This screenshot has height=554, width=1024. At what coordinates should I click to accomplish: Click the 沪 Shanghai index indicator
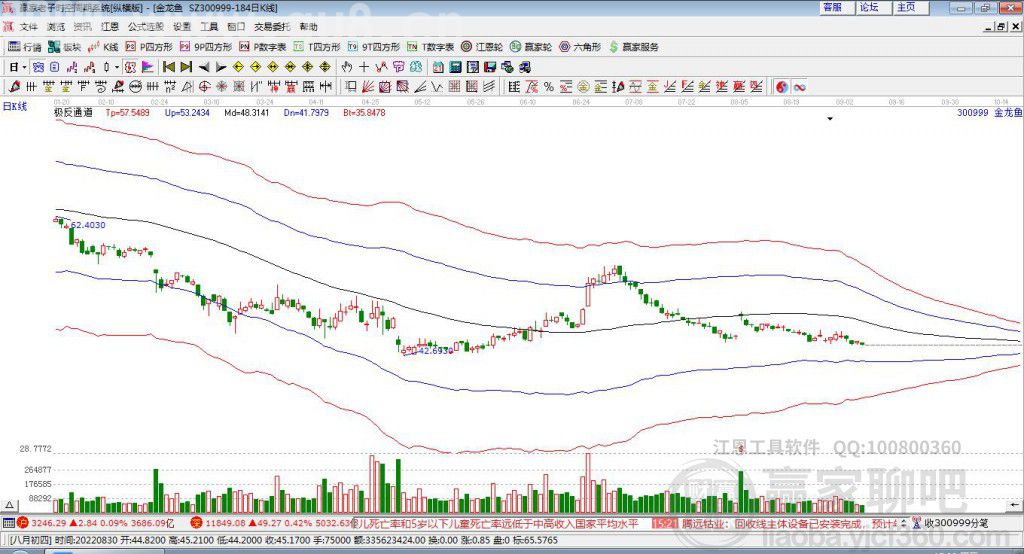click(x=24, y=523)
